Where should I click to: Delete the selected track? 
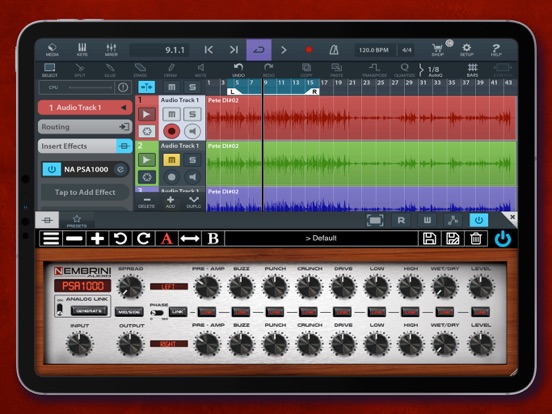point(147,202)
